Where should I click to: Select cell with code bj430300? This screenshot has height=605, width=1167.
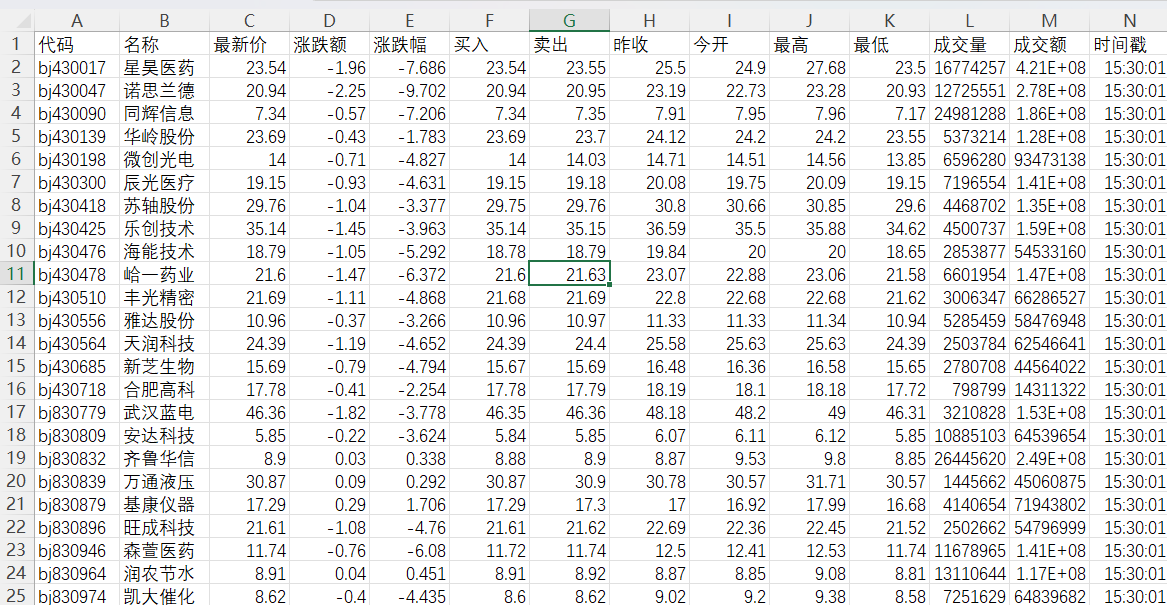point(77,182)
